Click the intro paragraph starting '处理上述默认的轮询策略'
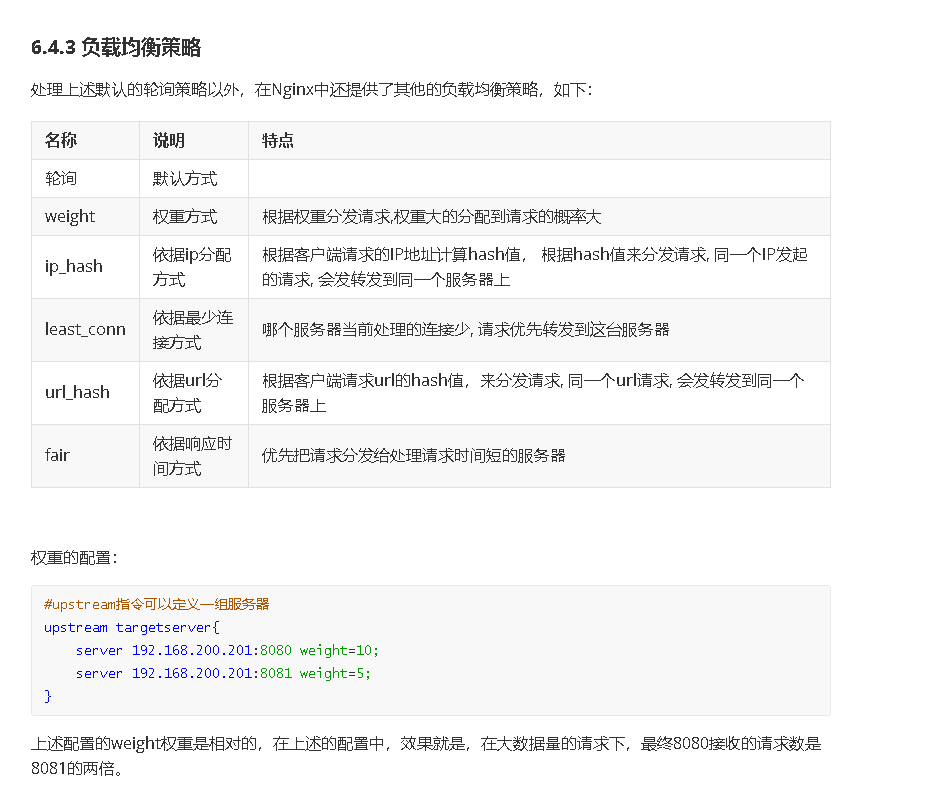The height and width of the screenshot is (791, 926). point(311,90)
